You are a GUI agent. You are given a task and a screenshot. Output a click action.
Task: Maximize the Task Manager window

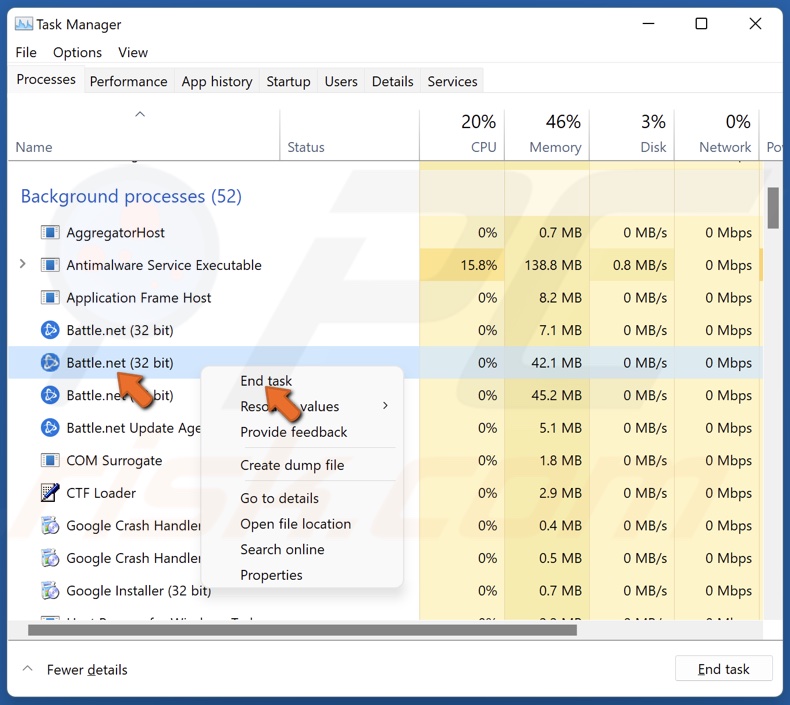click(701, 24)
